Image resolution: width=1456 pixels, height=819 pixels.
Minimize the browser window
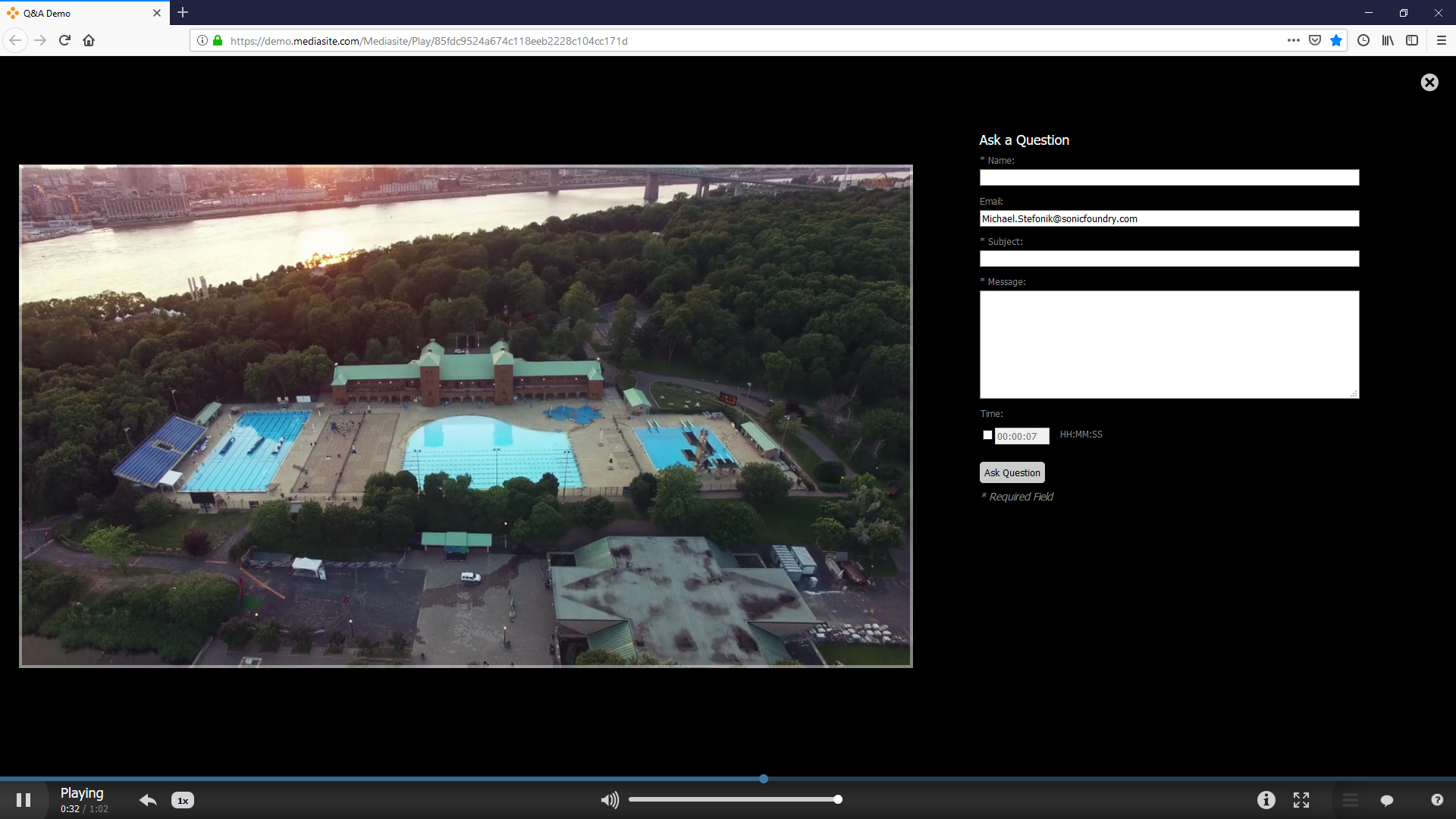tap(1369, 13)
